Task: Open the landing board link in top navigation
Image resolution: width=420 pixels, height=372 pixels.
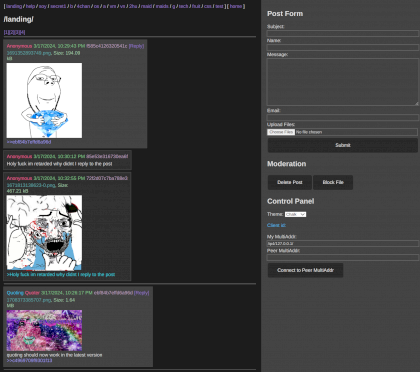Action: [x=14, y=6]
